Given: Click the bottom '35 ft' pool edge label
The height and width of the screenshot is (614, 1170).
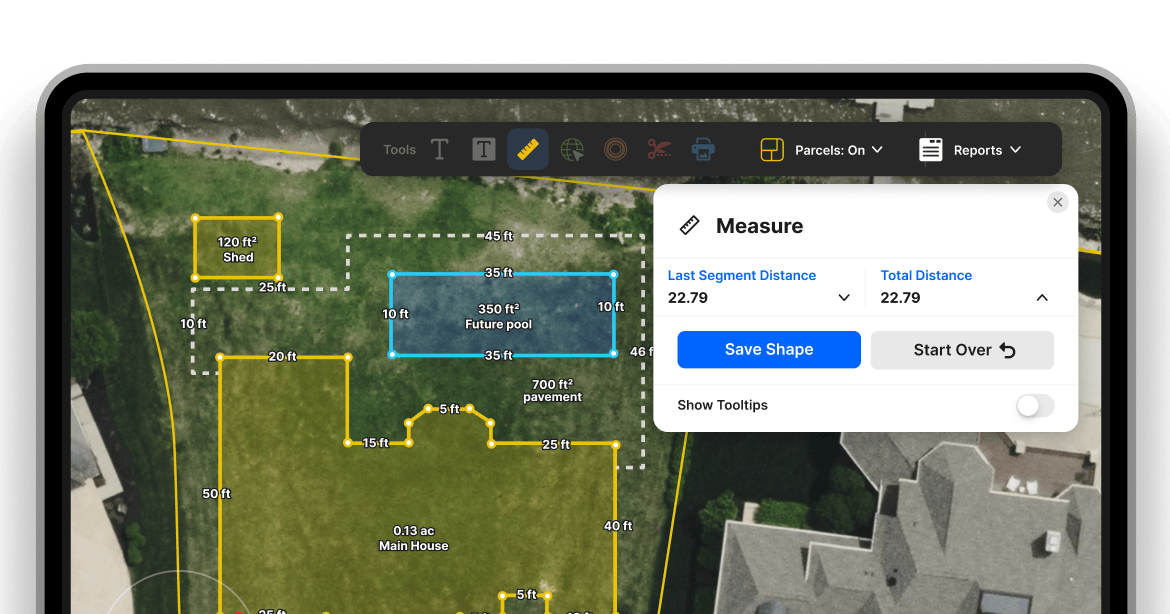Looking at the screenshot, I should (498, 355).
